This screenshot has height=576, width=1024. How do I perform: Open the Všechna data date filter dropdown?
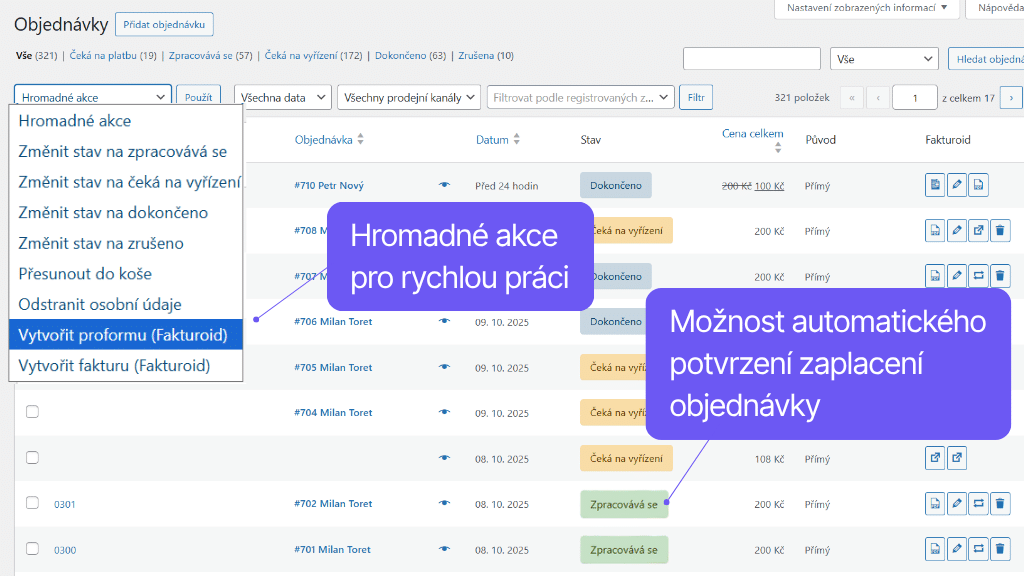click(x=283, y=97)
